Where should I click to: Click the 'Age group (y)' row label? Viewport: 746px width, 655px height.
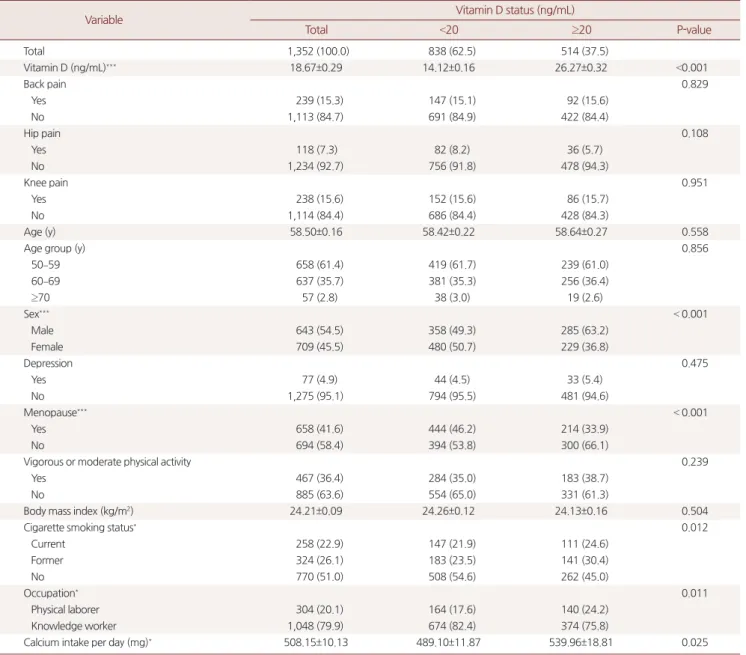click(54, 248)
